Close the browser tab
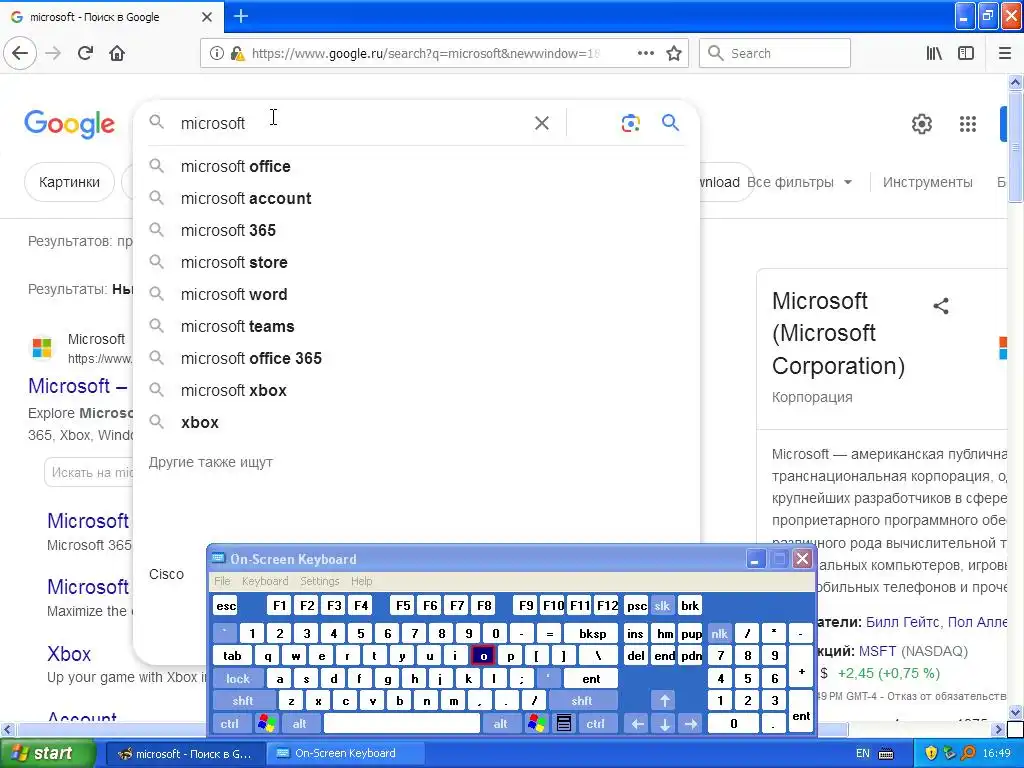1024x768 pixels. pos(206,17)
